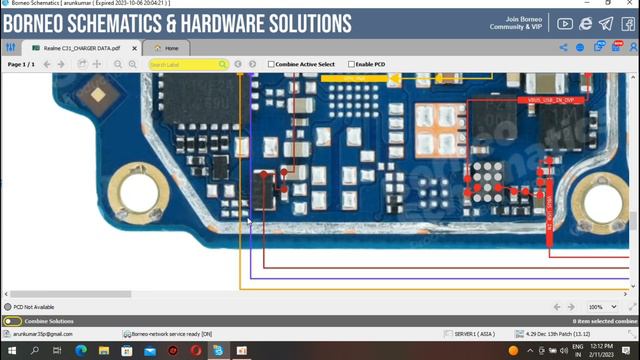640x360 pixels.
Task: Go to next page arrow in toolbar
Action: tap(61, 64)
